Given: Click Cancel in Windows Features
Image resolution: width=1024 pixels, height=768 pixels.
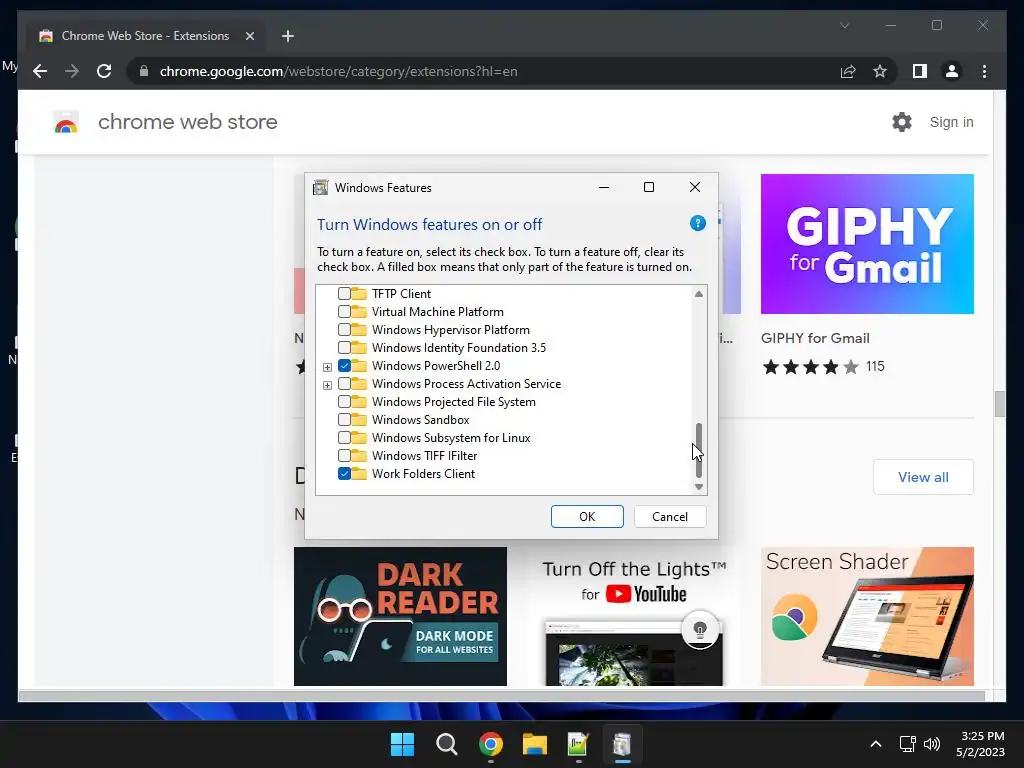Looking at the screenshot, I should pyautogui.click(x=670, y=517).
